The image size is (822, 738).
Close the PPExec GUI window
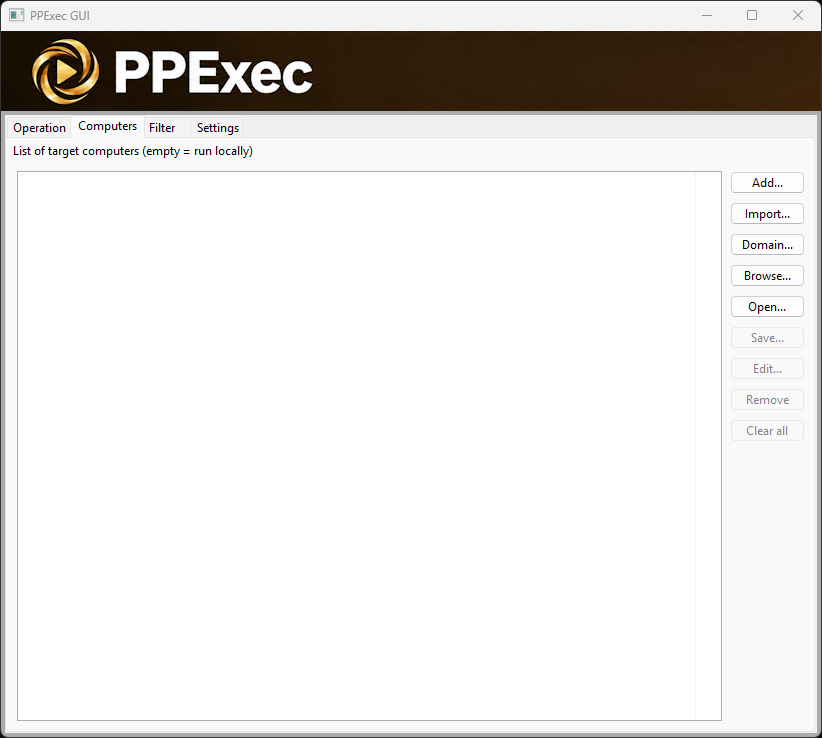(797, 15)
